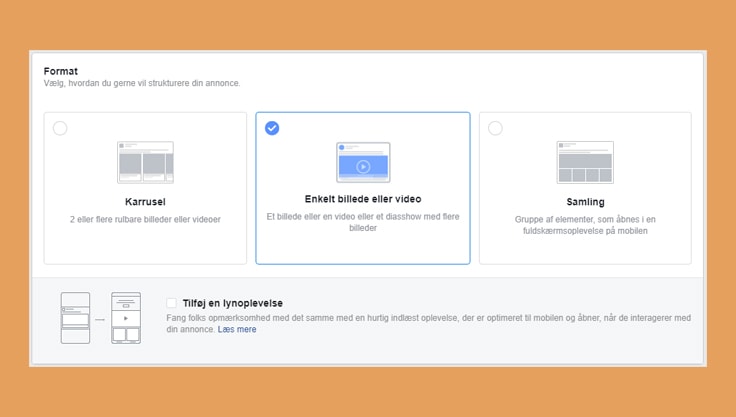This screenshot has width=736, height=417.
Task: Enable the Tilføj en lynoplevelse checkbox
Action: tap(172, 303)
